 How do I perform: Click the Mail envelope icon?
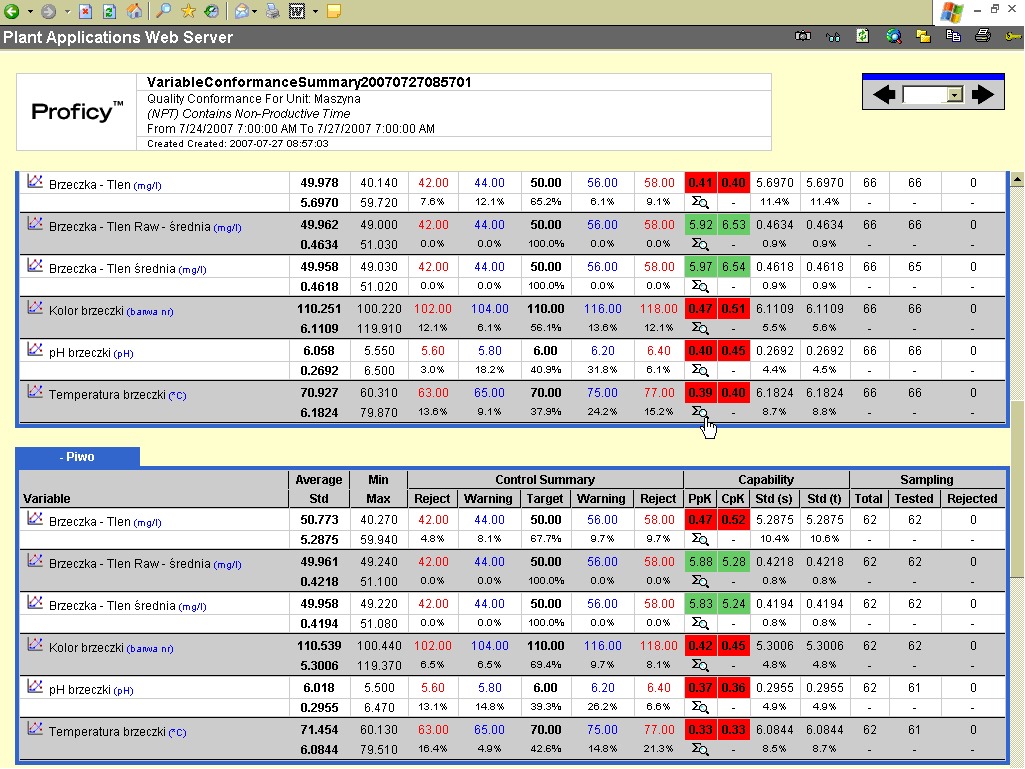(241, 11)
